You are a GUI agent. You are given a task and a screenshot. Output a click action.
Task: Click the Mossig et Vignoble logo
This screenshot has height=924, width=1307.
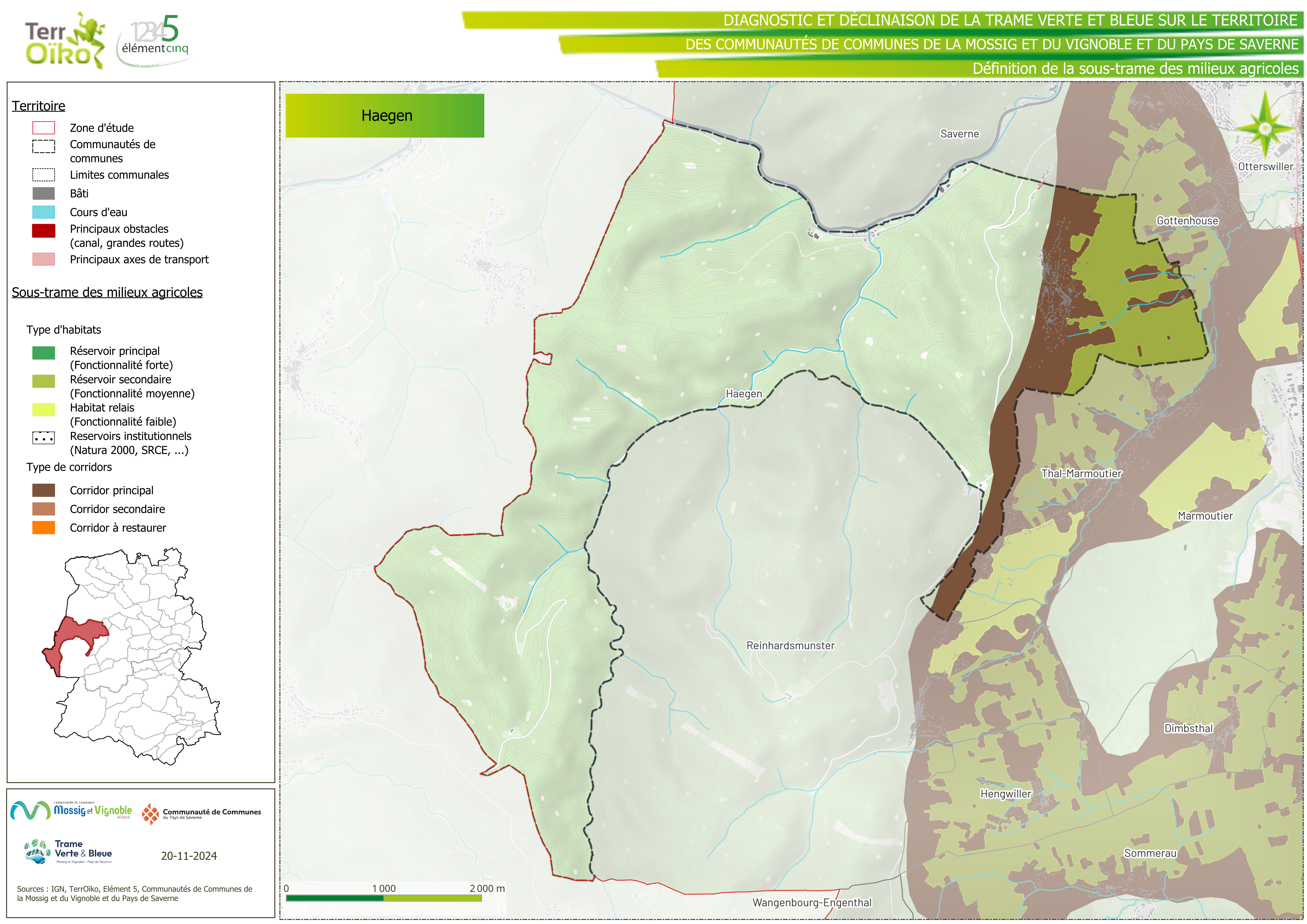coord(71,810)
